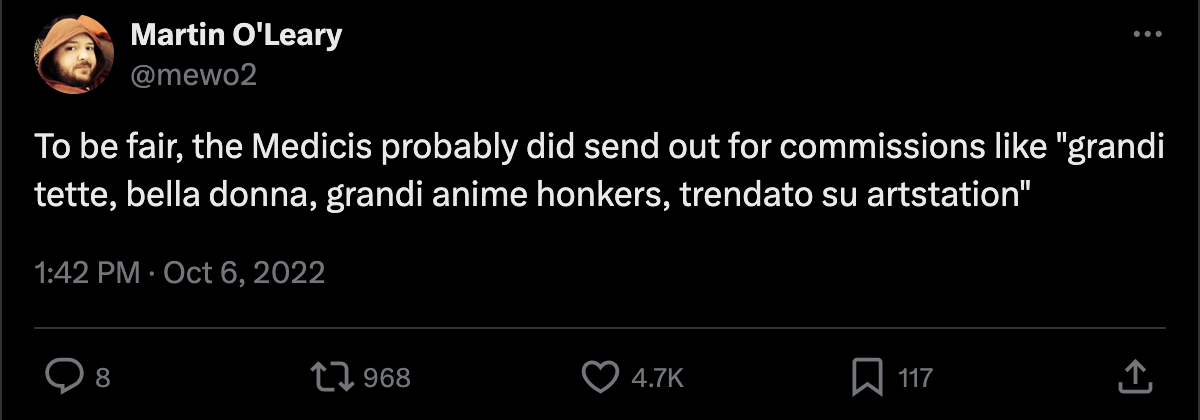Open the reply speech bubble icon
The width and height of the screenshot is (1200, 420).
click(66, 377)
